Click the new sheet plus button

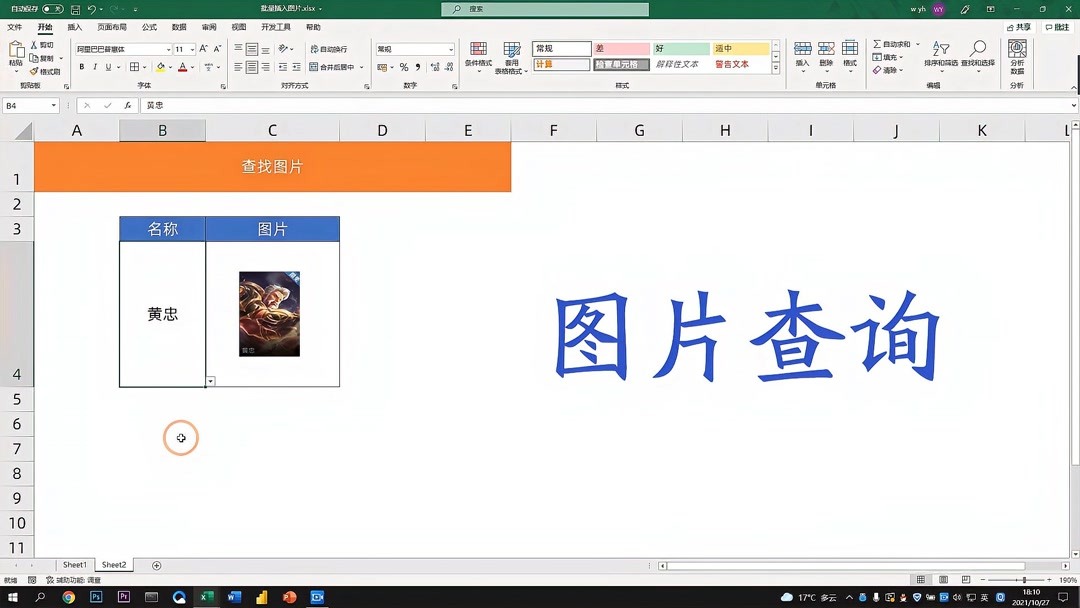[x=156, y=564]
